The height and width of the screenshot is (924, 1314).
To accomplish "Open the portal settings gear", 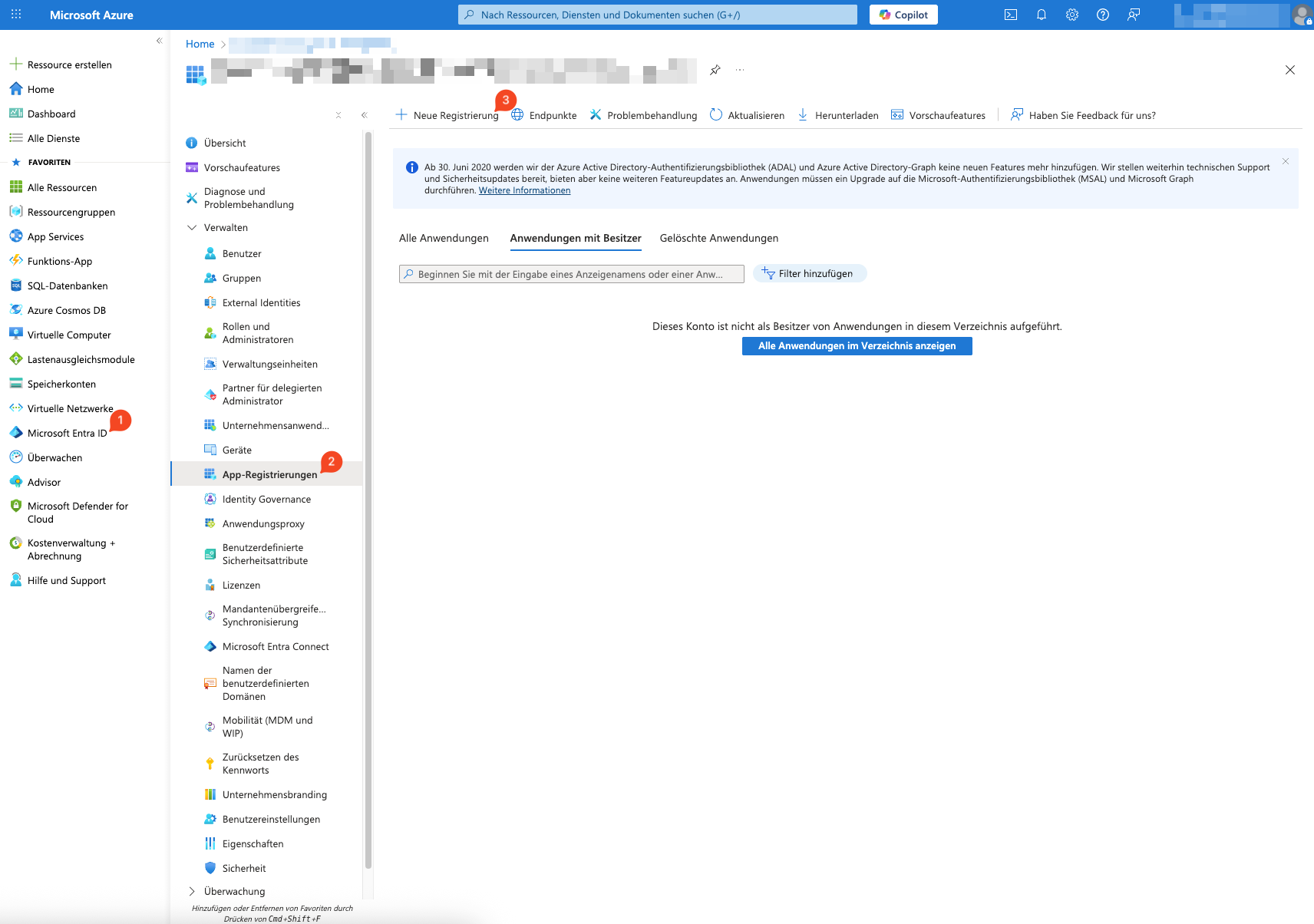I will (1071, 14).
